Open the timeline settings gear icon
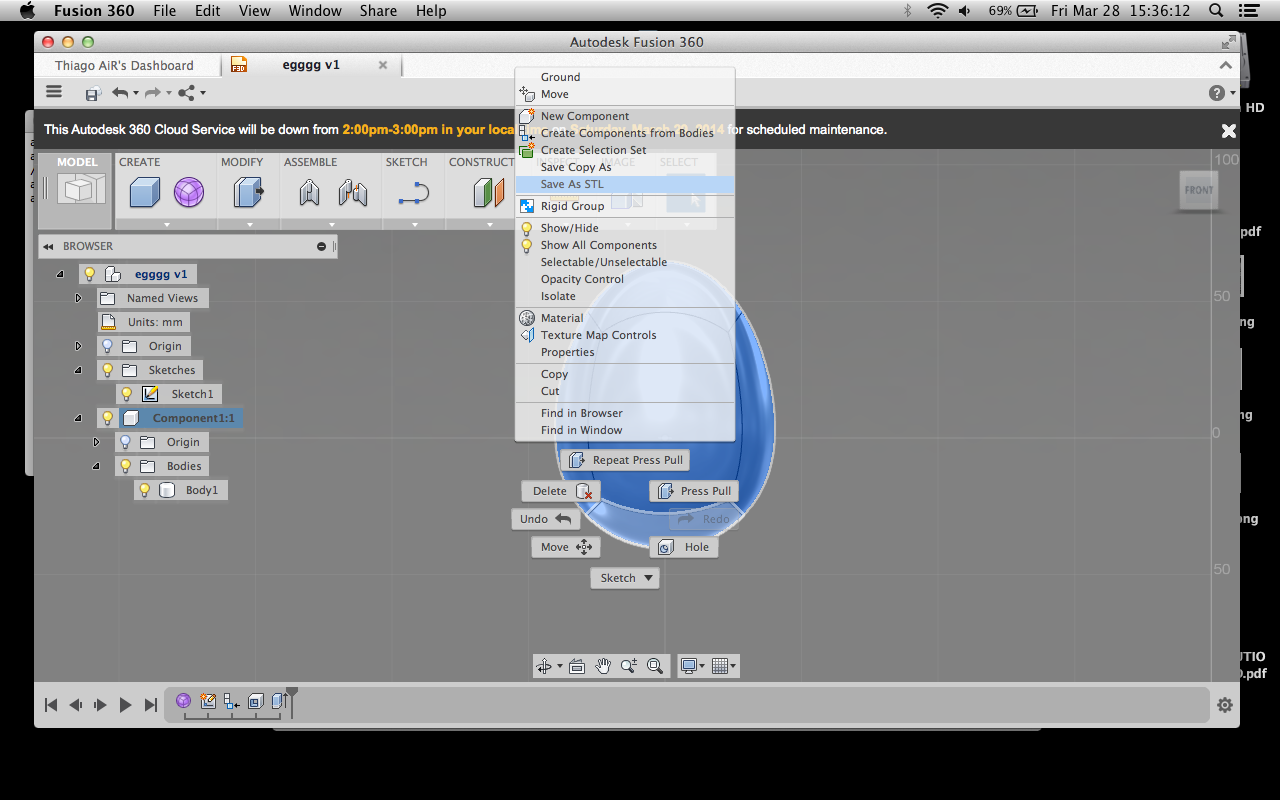Image resolution: width=1280 pixels, height=800 pixels. (x=1225, y=705)
